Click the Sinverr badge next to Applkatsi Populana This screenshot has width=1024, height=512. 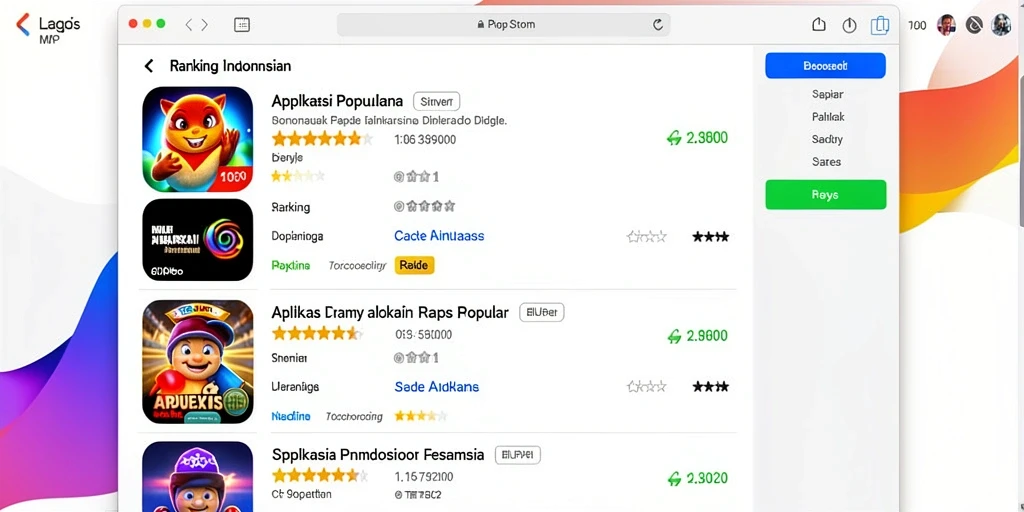pyautogui.click(x=437, y=101)
